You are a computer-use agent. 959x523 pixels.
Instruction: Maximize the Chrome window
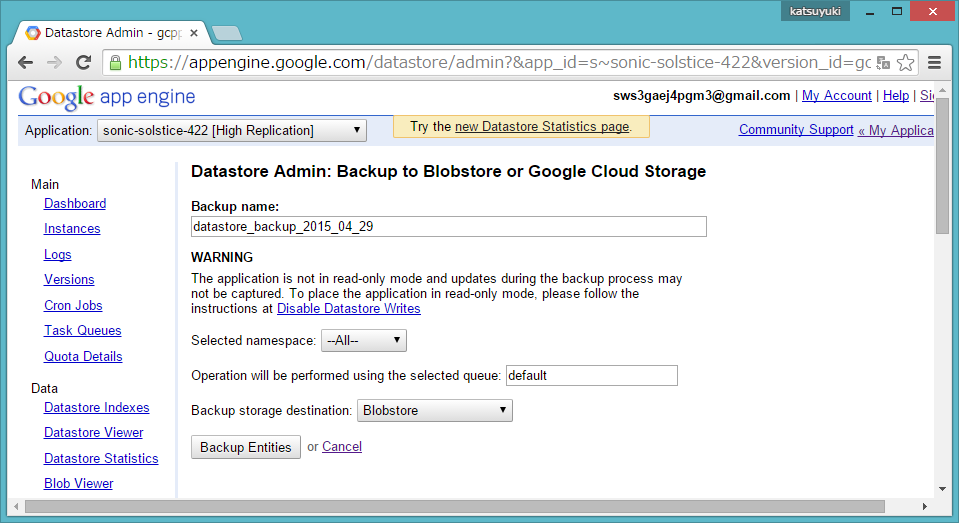(x=897, y=11)
